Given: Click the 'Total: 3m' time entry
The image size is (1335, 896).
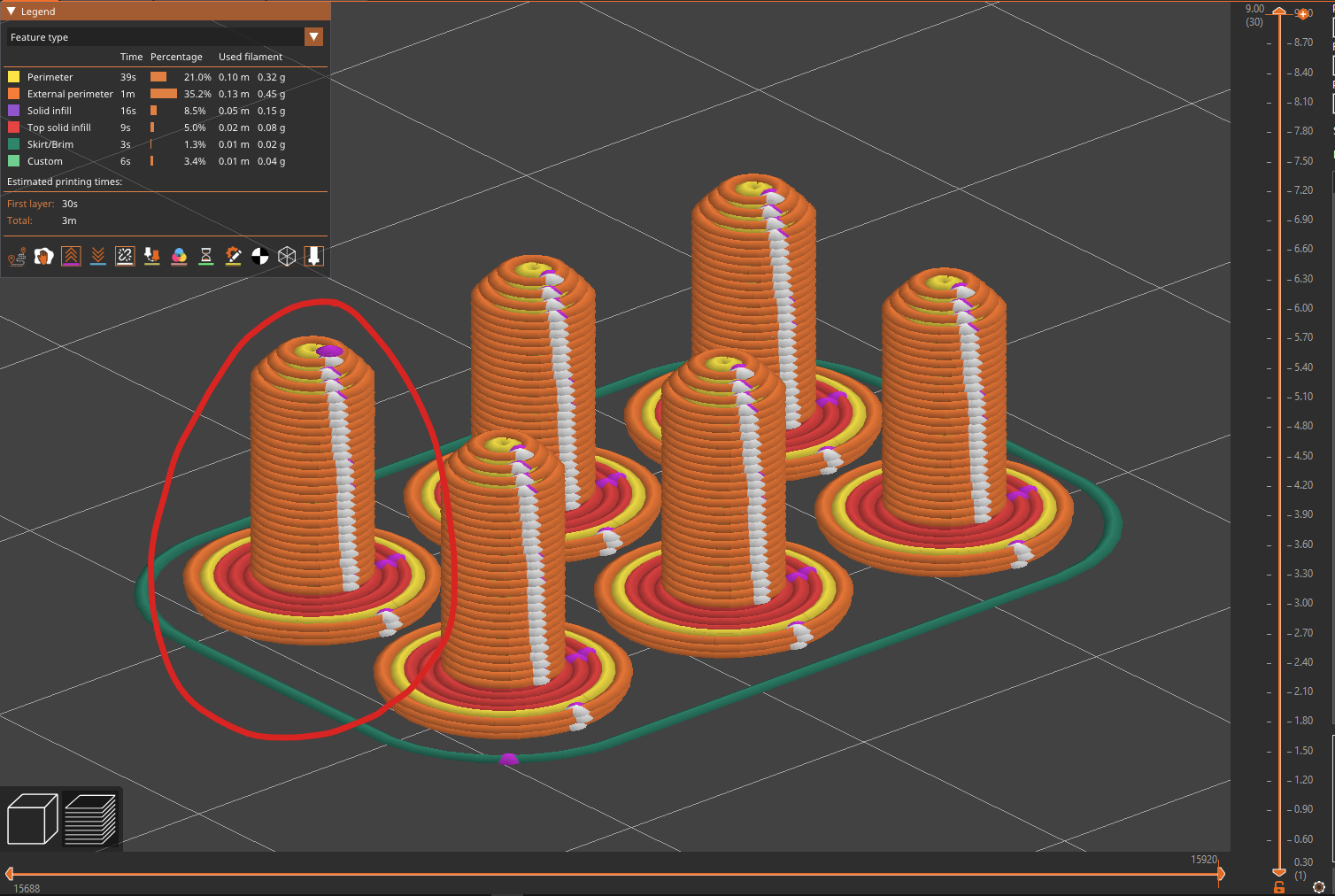Looking at the screenshot, I should (42, 220).
